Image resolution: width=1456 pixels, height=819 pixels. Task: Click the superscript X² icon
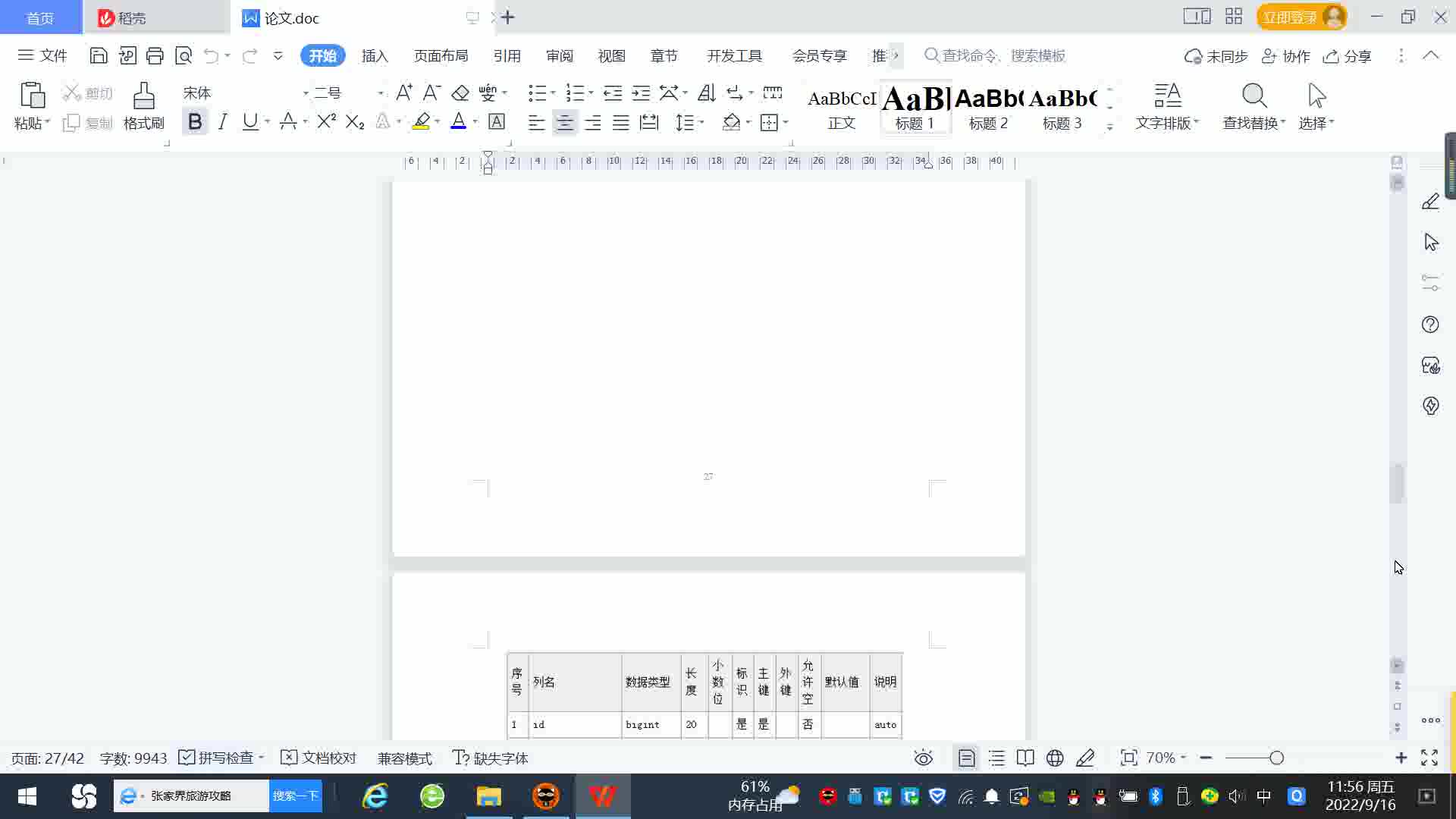click(x=326, y=121)
